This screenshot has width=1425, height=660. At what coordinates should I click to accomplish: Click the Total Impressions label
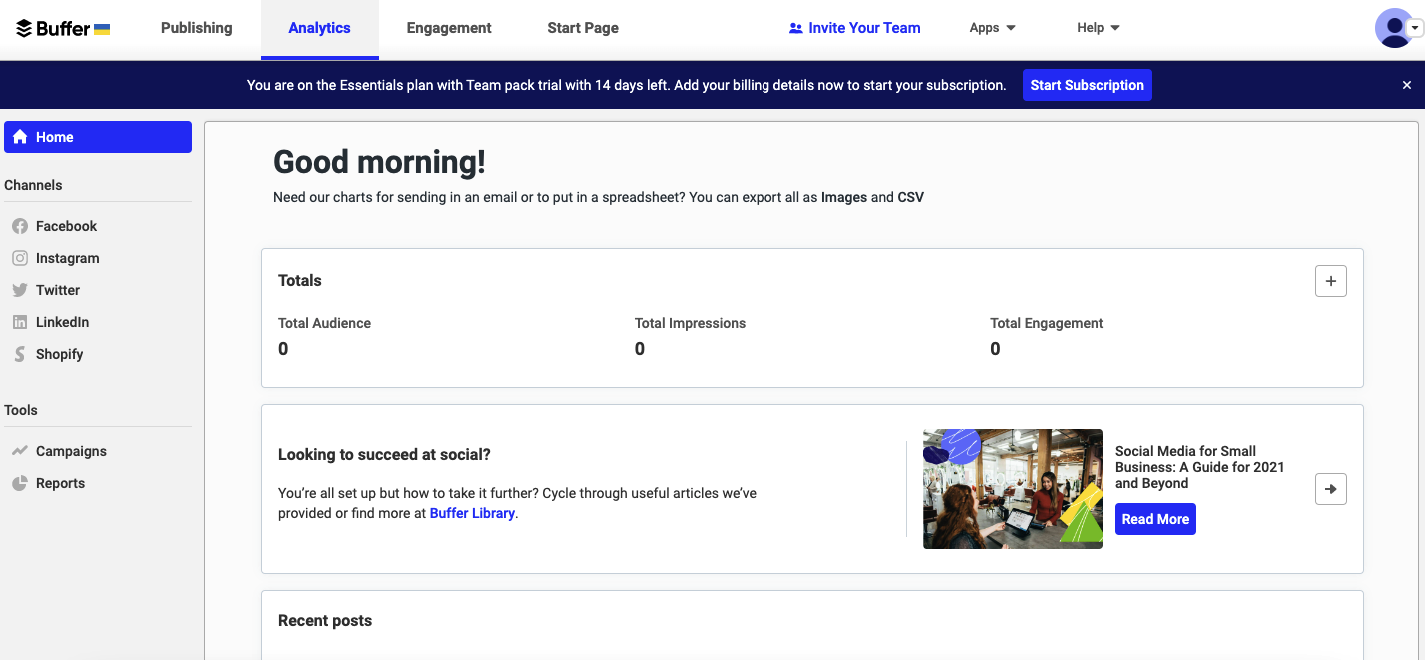pyautogui.click(x=690, y=323)
